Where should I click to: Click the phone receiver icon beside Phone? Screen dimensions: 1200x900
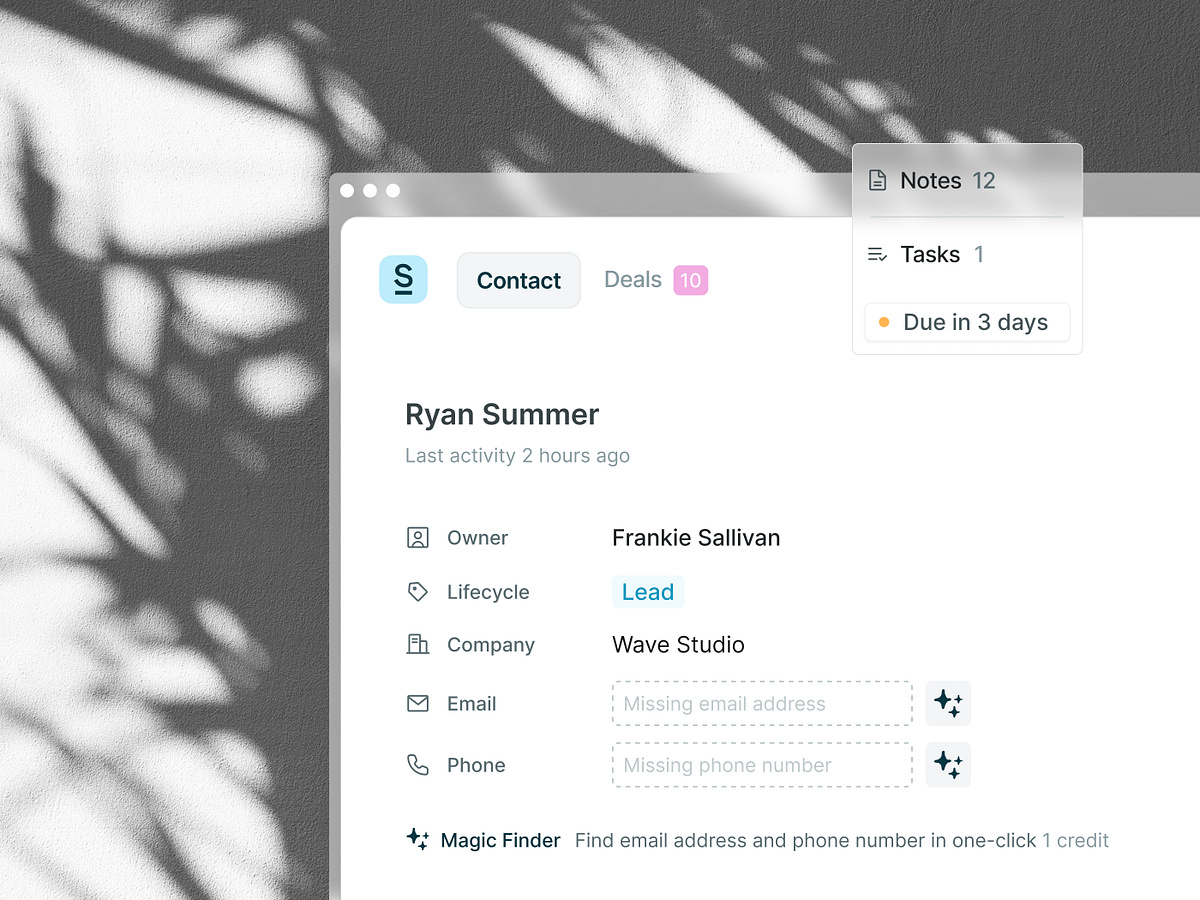point(417,765)
